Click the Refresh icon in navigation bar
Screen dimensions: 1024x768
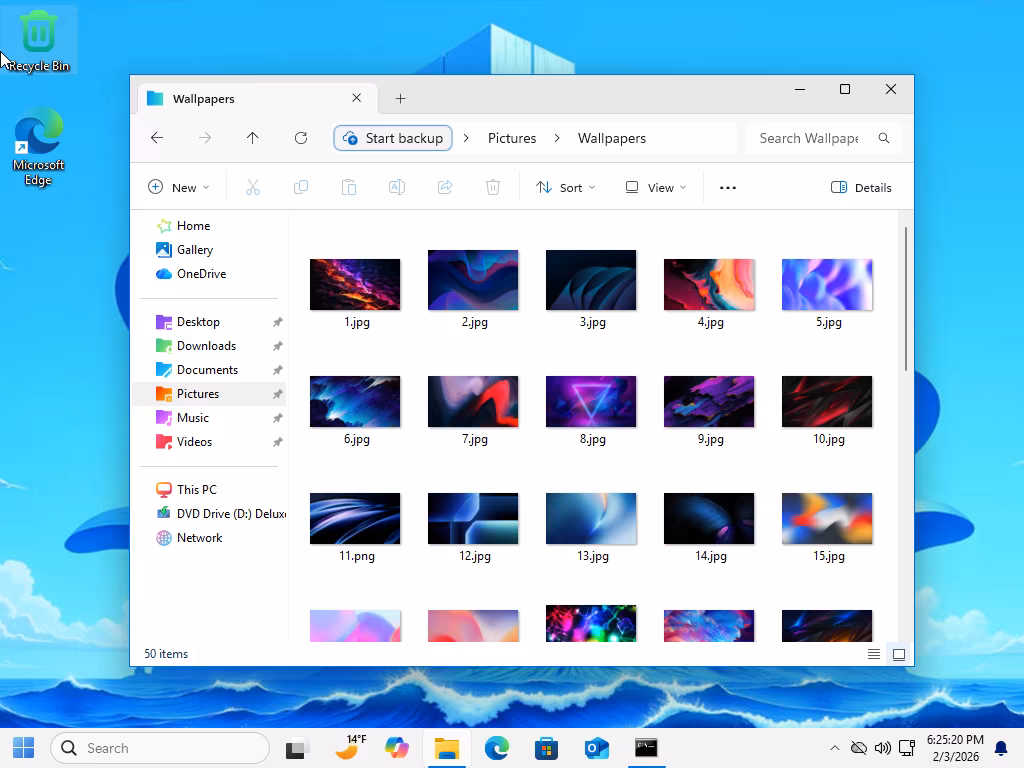pyautogui.click(x=301, y=138)
